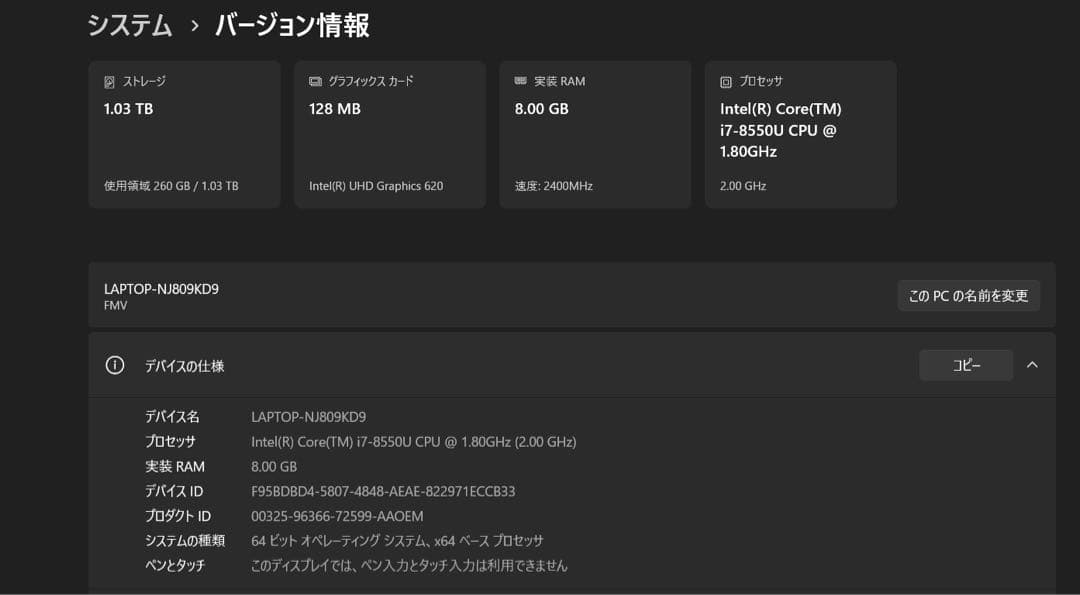Click the RAM chip icon on 実装 RAM card

[x=521, y=81]
